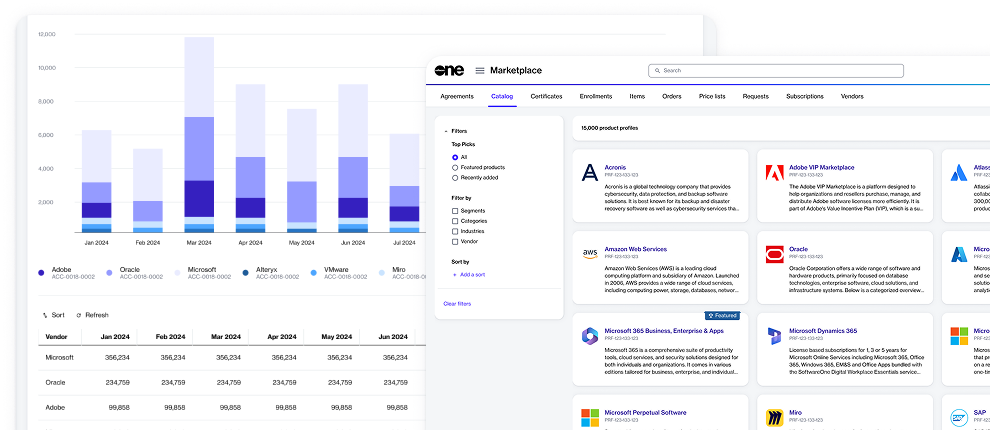Open the hamburger menu beside Marketplace

coord(480,71)
